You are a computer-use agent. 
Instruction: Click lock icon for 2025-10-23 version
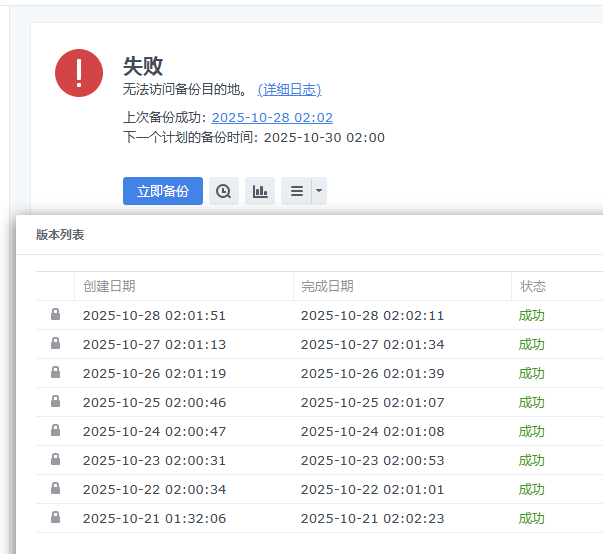coord(55,460)
